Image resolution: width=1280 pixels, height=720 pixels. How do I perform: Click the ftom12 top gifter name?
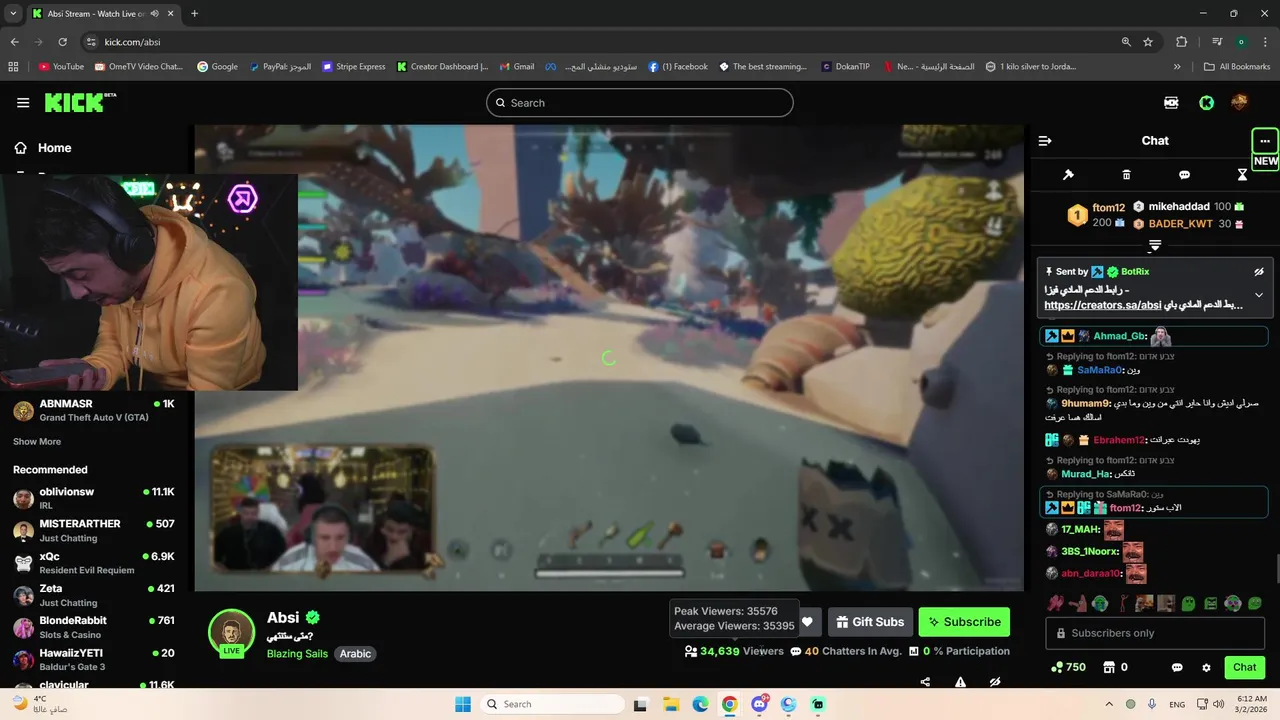[x=1109, y=208]
